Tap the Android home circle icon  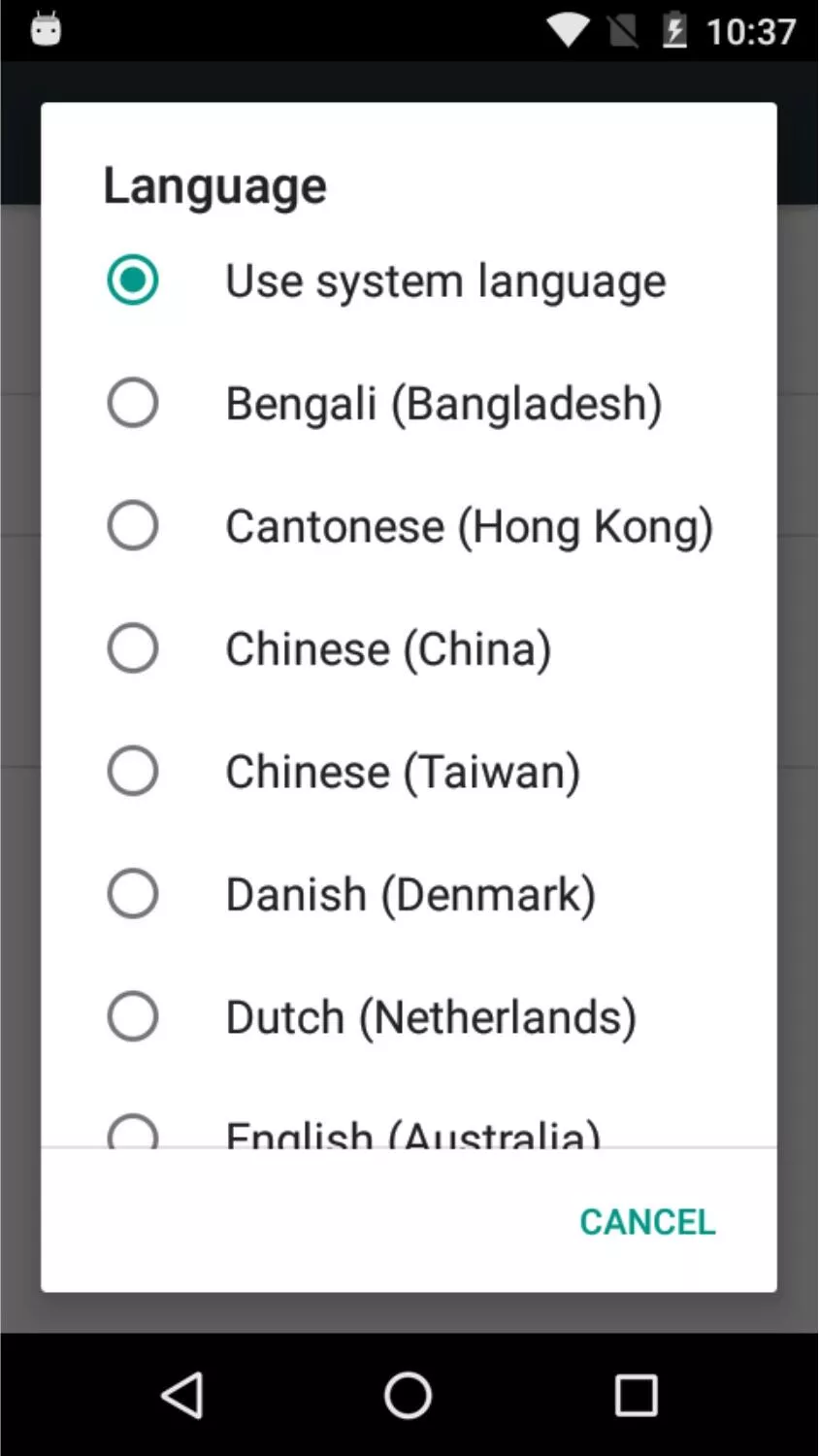(x=409, y=1396)
